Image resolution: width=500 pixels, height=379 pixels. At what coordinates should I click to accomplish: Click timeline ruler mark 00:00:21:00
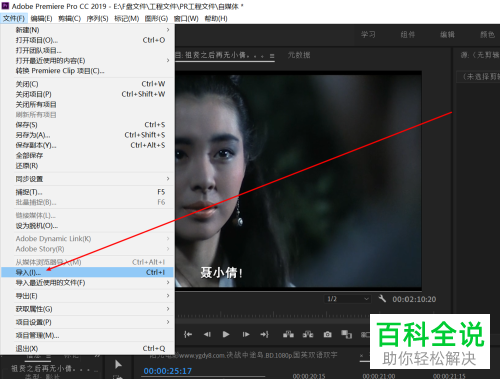[x=379, y=376]
